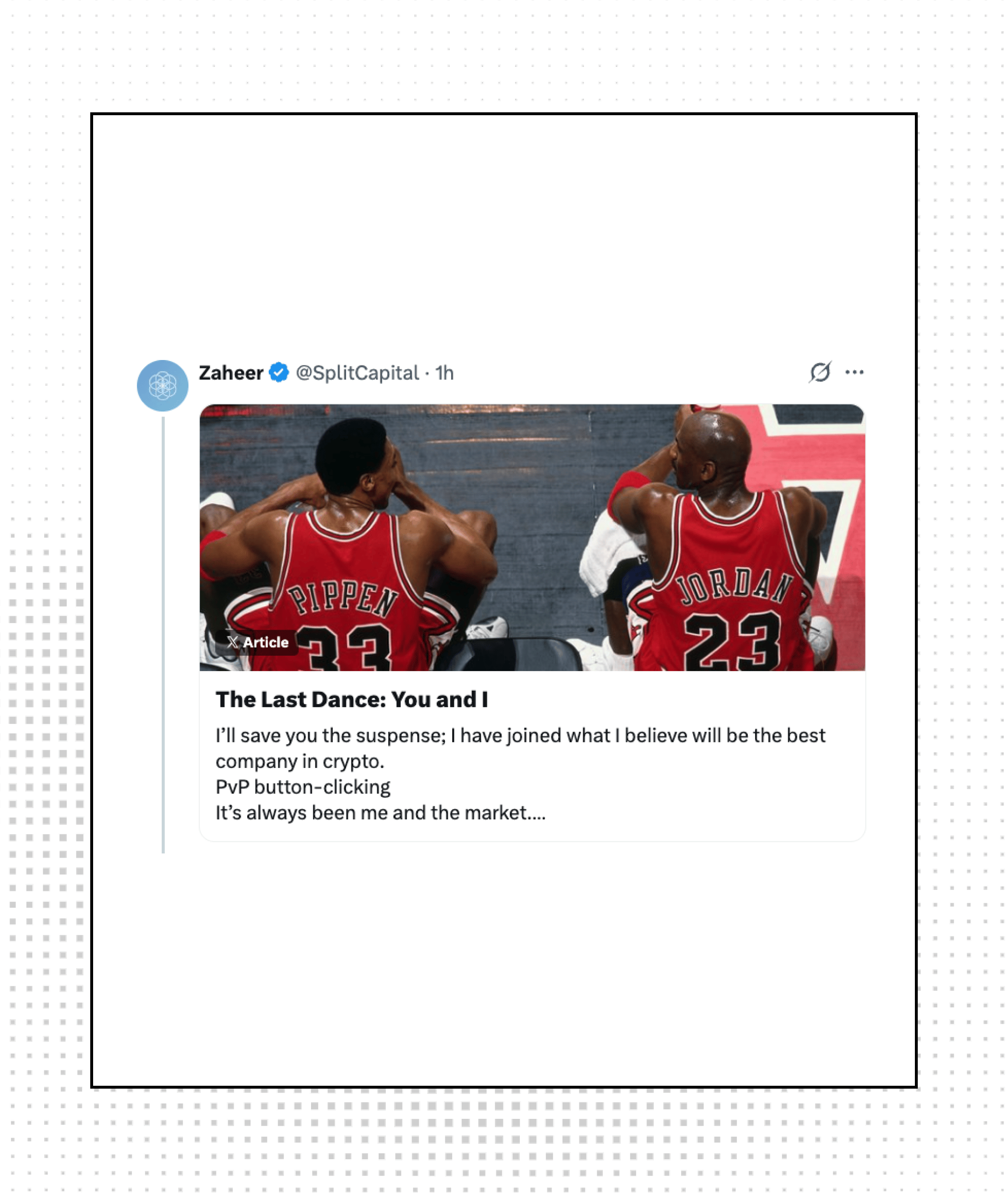The image size is (1008, 1200).
Task: Click the 'PvP button-clicking' preview line
Action: click(x=303, y=787)
